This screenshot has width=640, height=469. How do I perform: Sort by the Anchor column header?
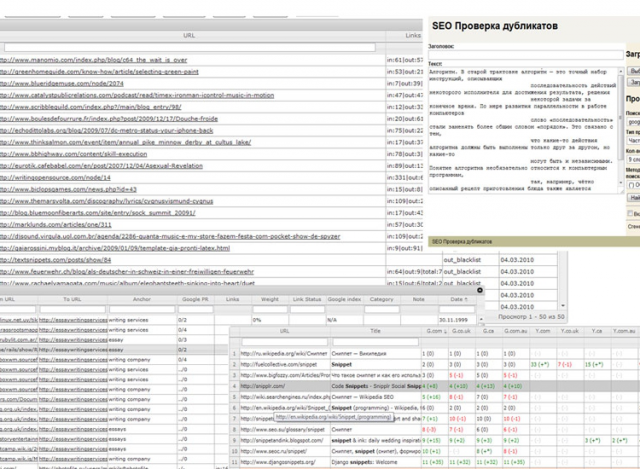click(x=142, y=299)
